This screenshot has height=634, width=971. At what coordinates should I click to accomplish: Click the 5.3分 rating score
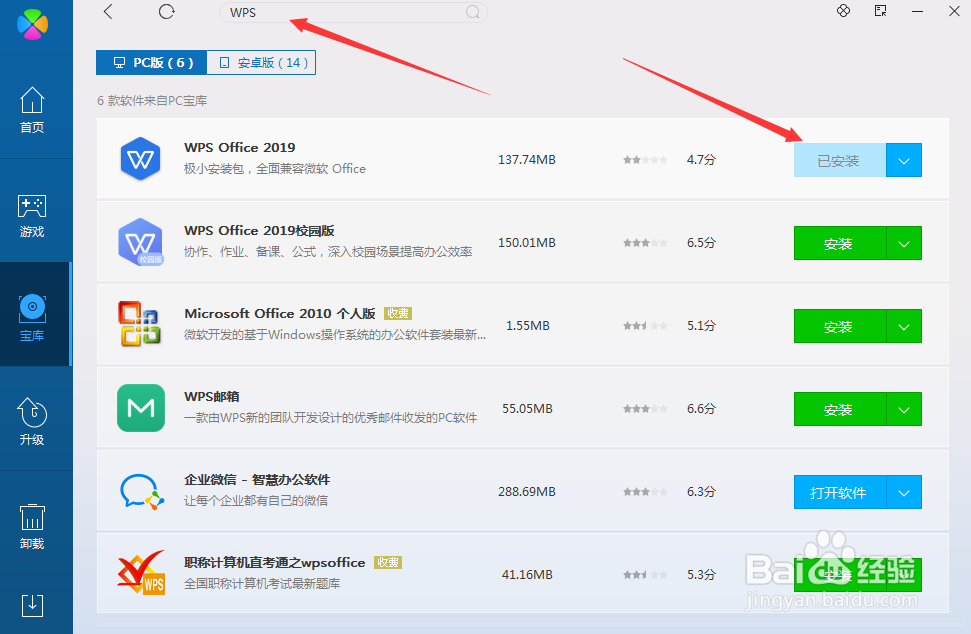701,575
